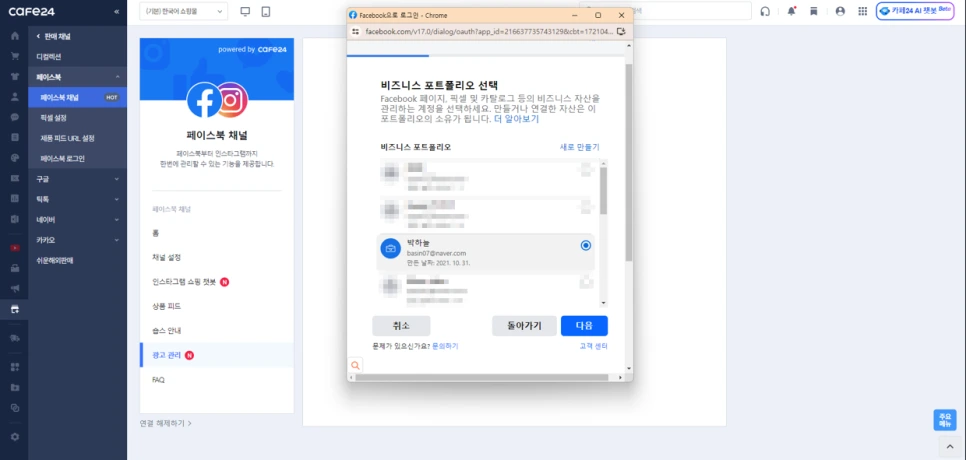Open the speech bubble messages icon
966x460 pixels.
point(15,117)
